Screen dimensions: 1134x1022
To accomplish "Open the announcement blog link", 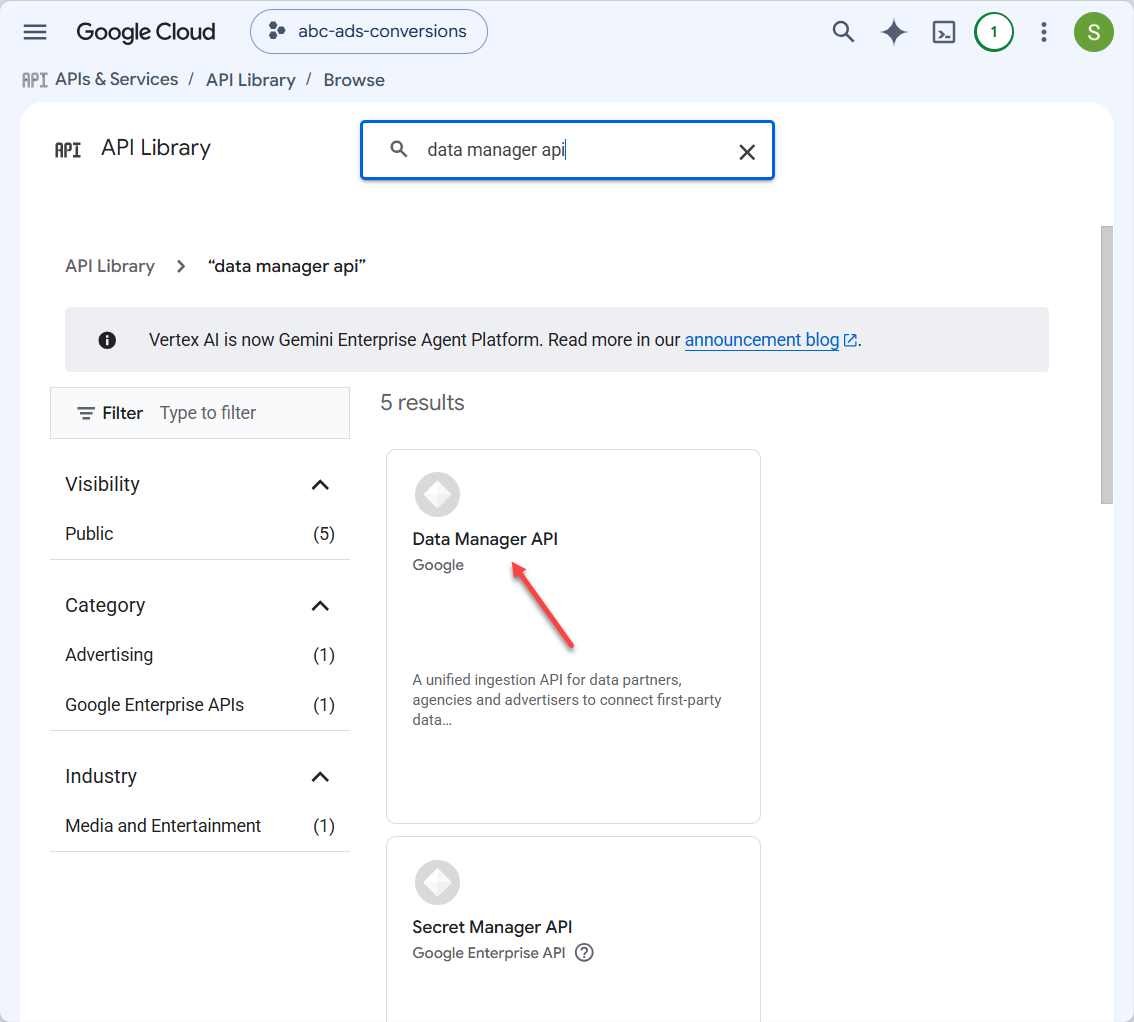I will pyautogui.click(x=762, y=340).
